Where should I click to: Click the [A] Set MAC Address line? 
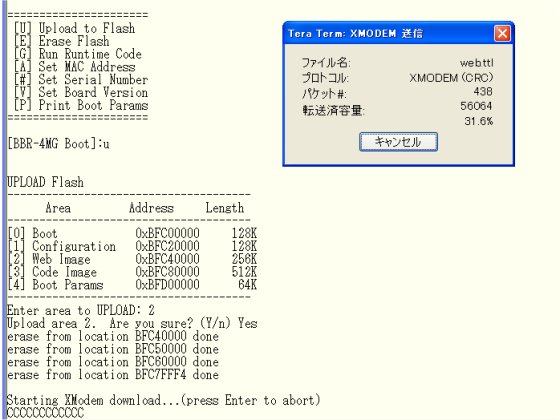[x=75, y=67]
